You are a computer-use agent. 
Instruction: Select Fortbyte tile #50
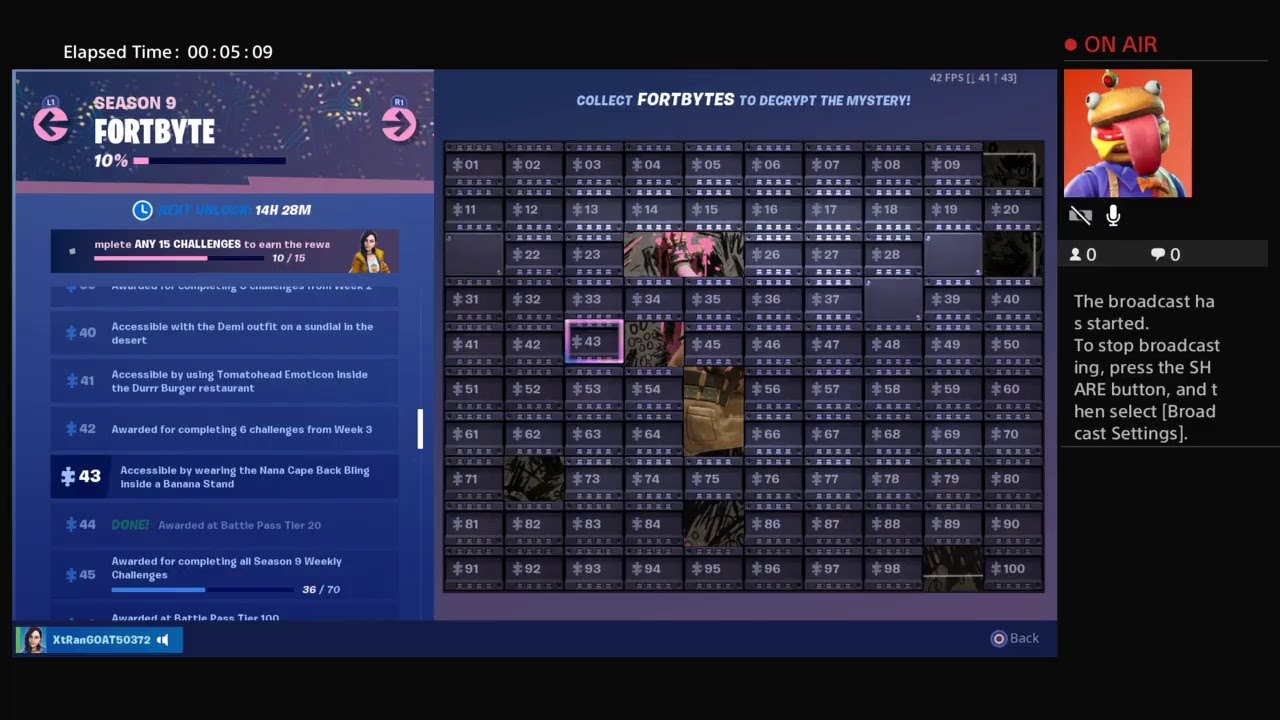[x=1014, y=344]
